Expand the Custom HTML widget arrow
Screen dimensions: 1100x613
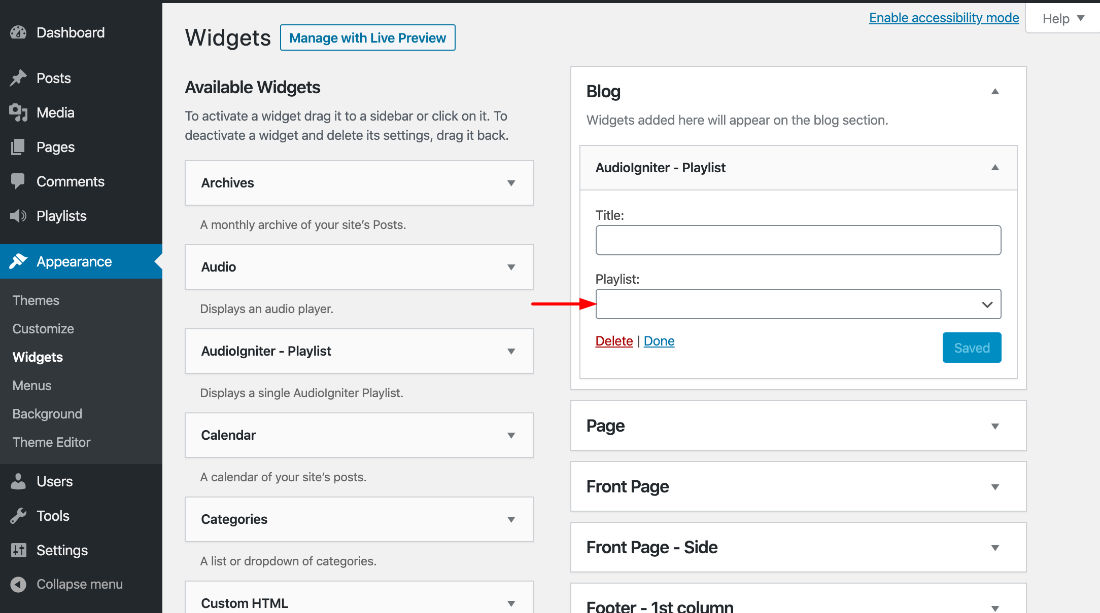511,603
